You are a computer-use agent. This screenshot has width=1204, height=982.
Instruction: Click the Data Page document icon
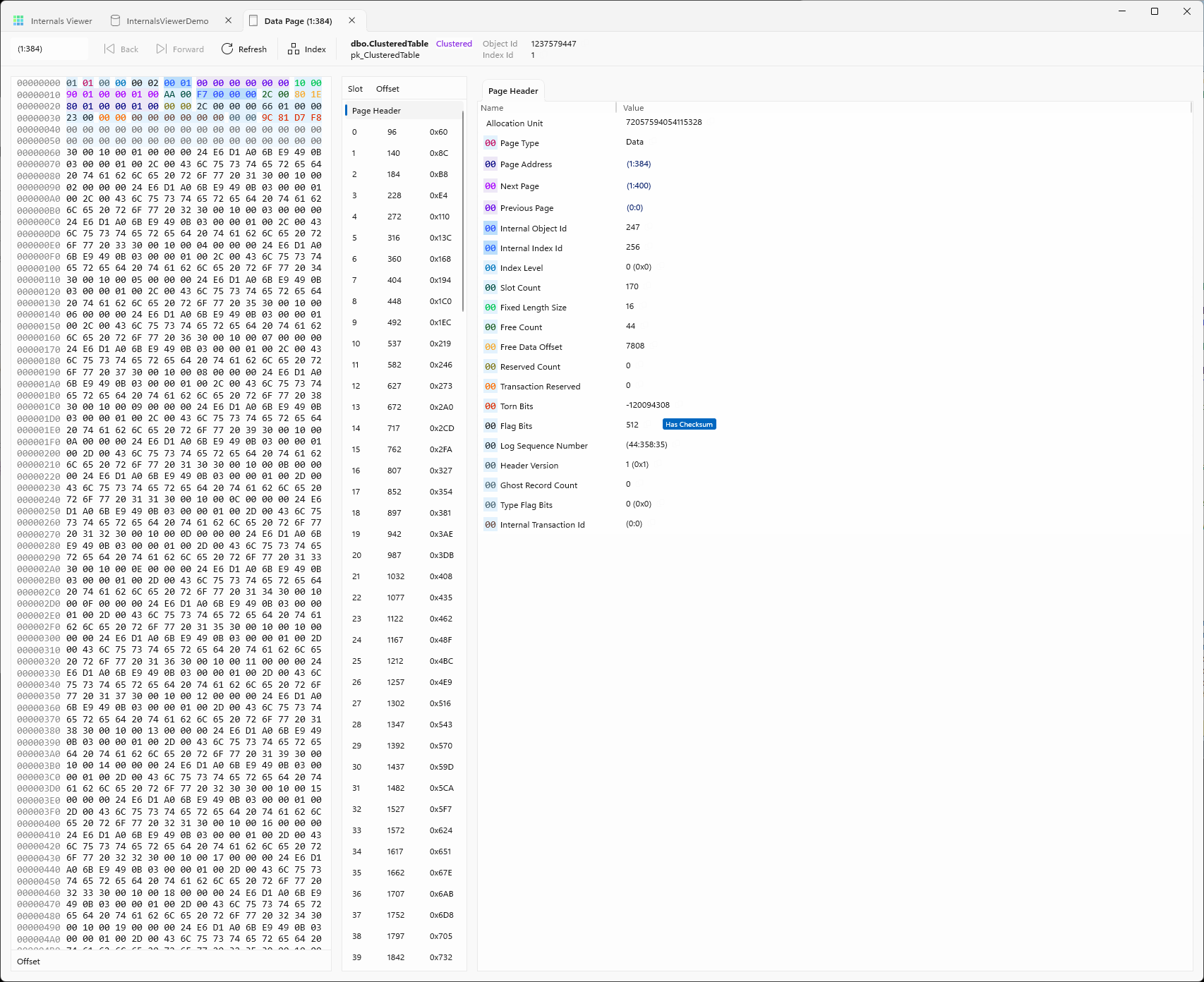pos(253,20)
